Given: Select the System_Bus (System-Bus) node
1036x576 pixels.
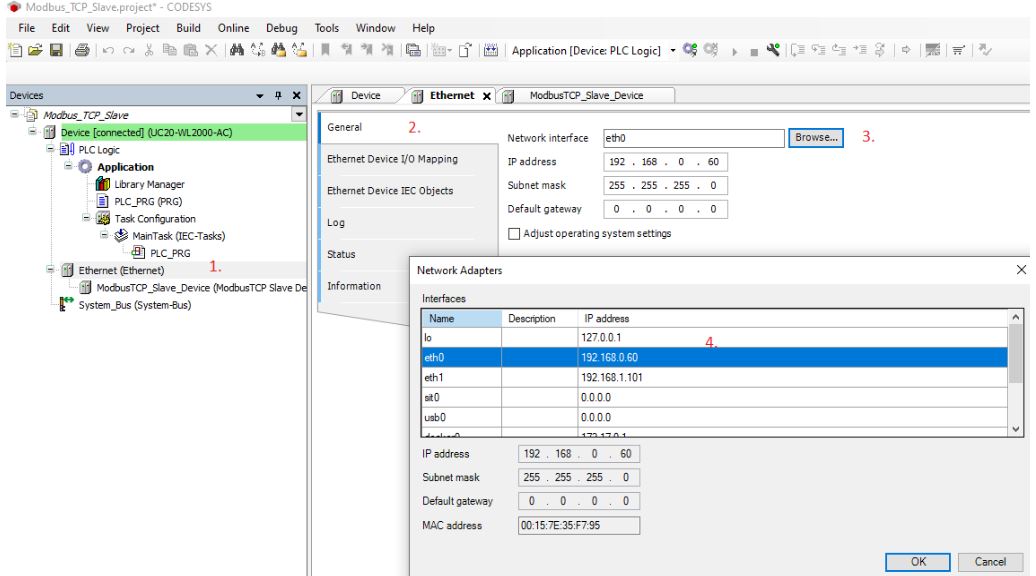Looking at the screenshot, I should coord(135,305).
